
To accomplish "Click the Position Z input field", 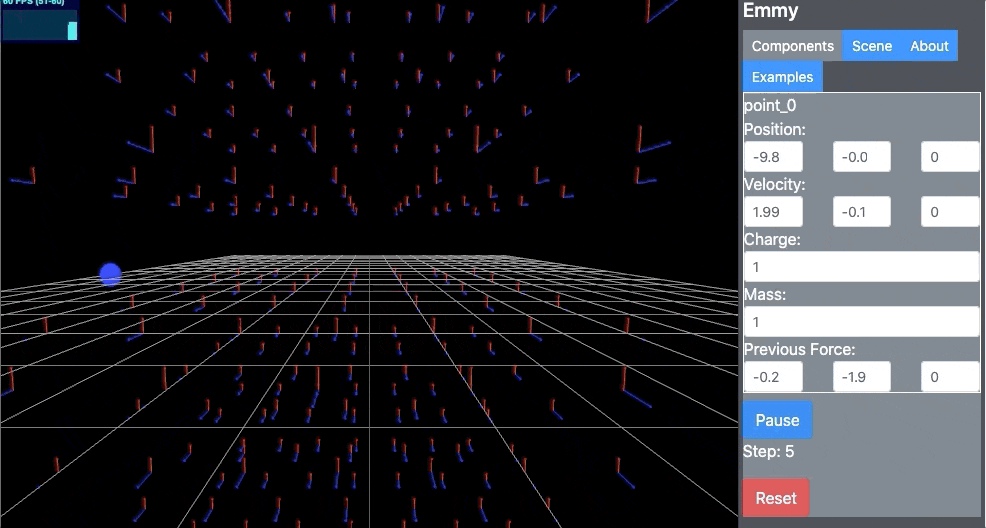I will pos(950,157).
